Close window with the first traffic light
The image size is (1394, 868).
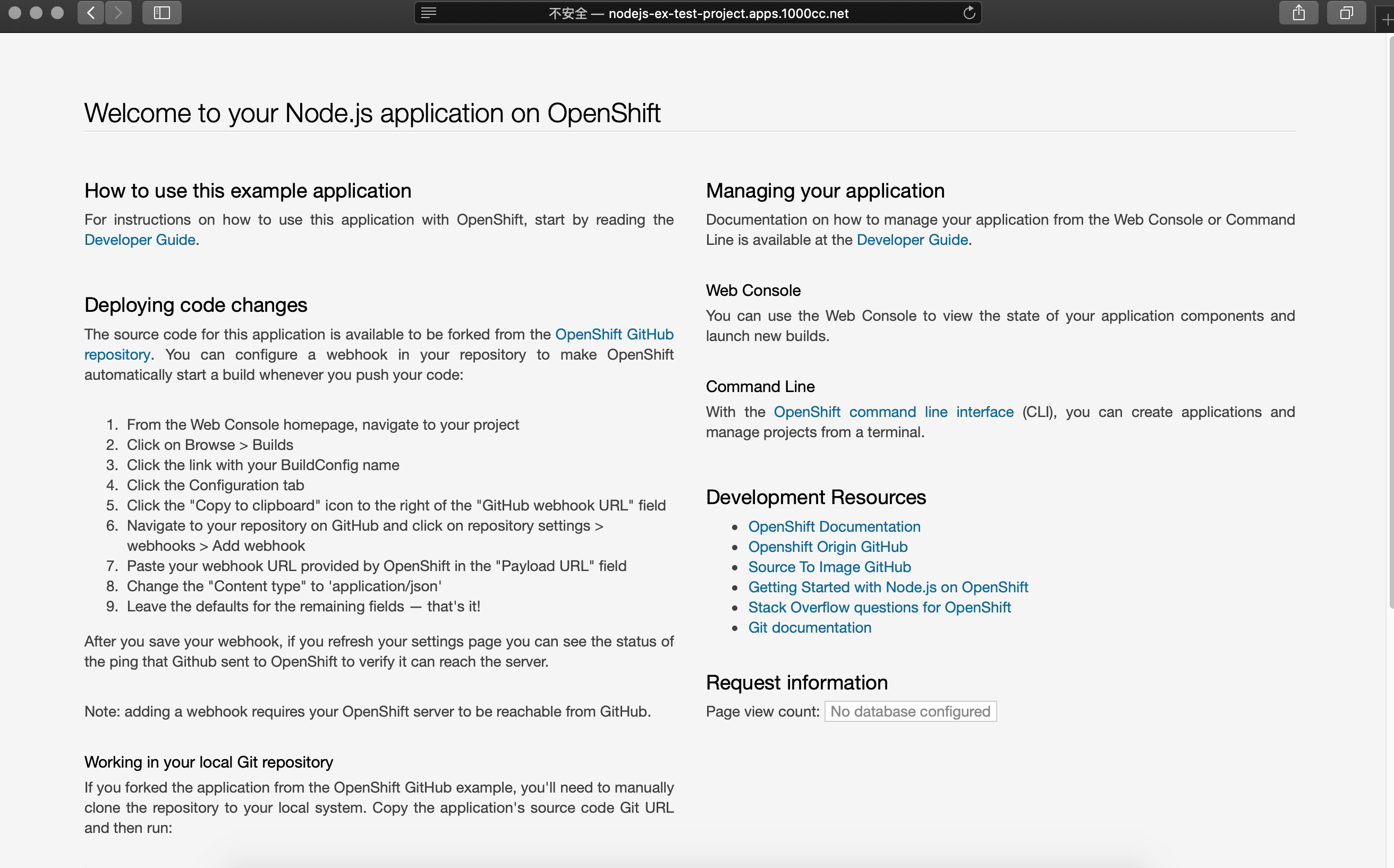(x=15, y=13)
